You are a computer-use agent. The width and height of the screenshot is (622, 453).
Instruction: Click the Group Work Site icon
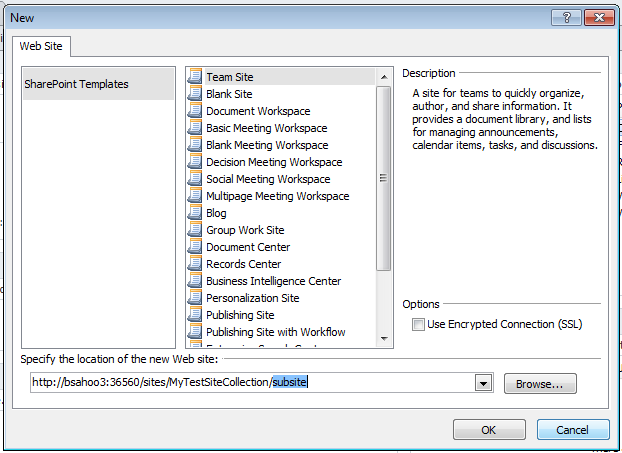point(195,230)
